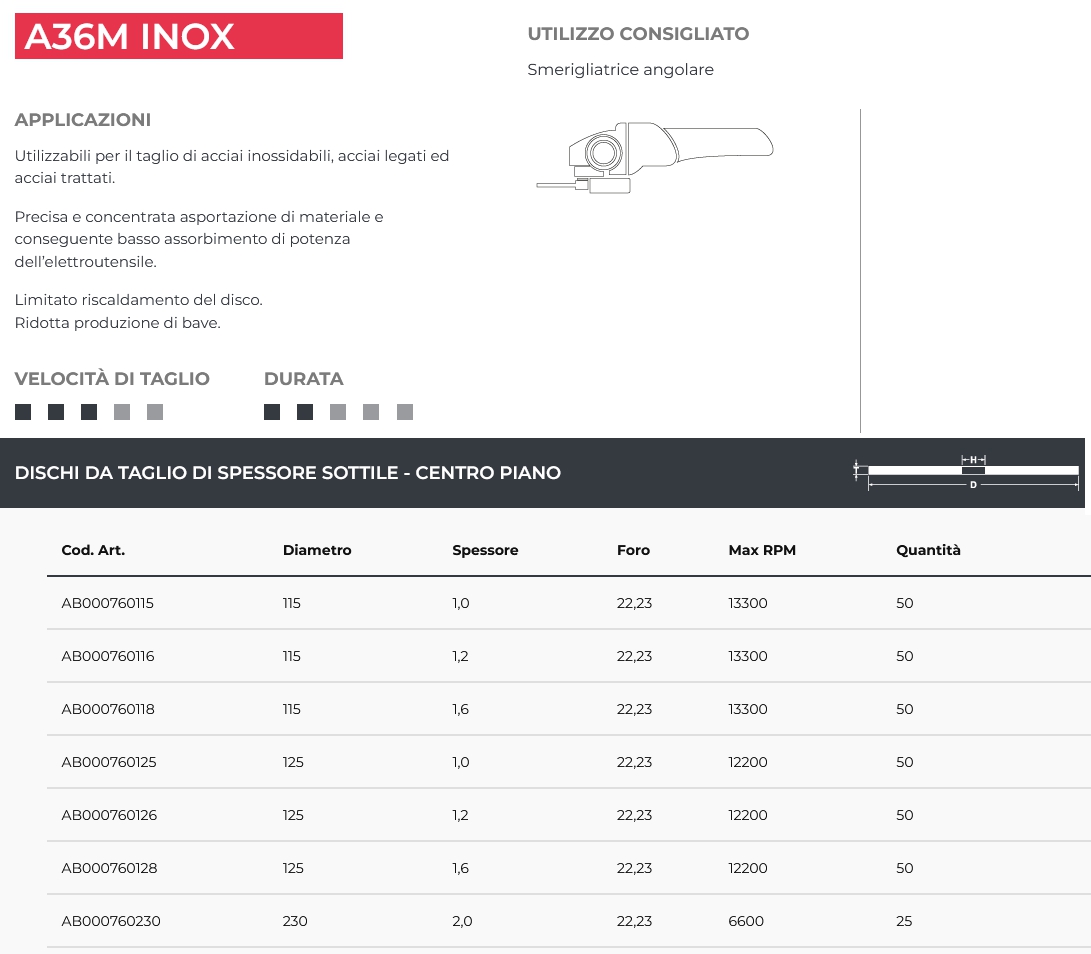The height and width of the screenshot is (954, 1091).
Task: Click thickness 1,6 in row AB000760118
Action: [x=461, y=709]
